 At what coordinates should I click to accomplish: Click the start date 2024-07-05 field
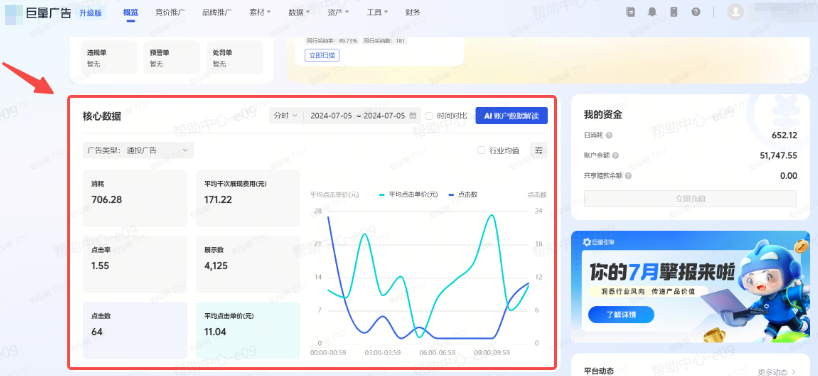point(331,115)
